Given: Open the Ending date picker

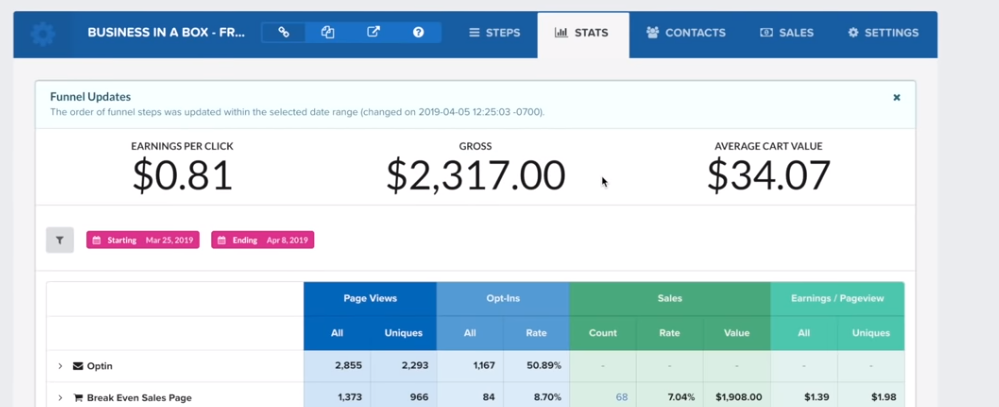Looking at the screenshot, I should (262, 240).
